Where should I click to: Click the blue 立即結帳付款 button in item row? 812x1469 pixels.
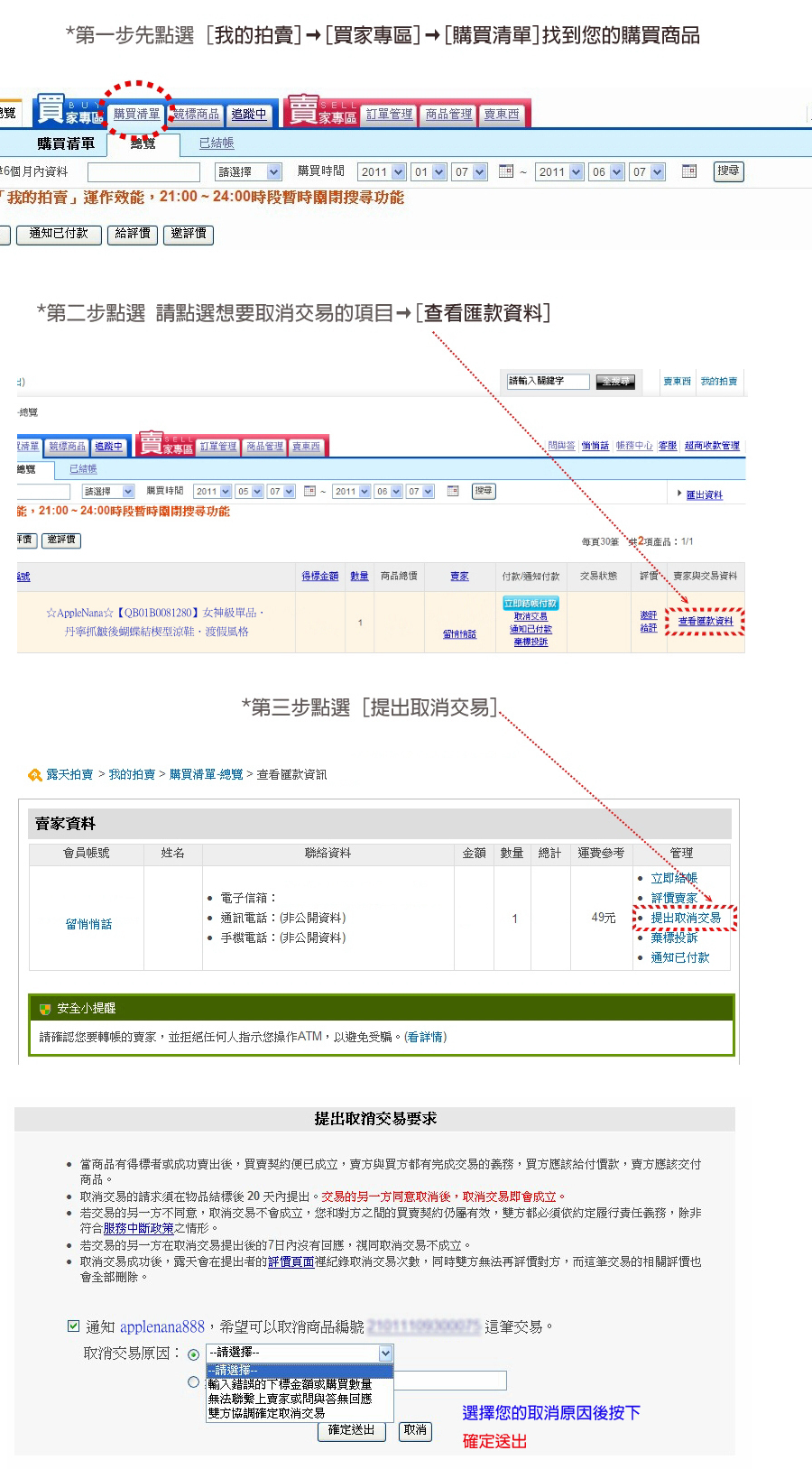531,603
